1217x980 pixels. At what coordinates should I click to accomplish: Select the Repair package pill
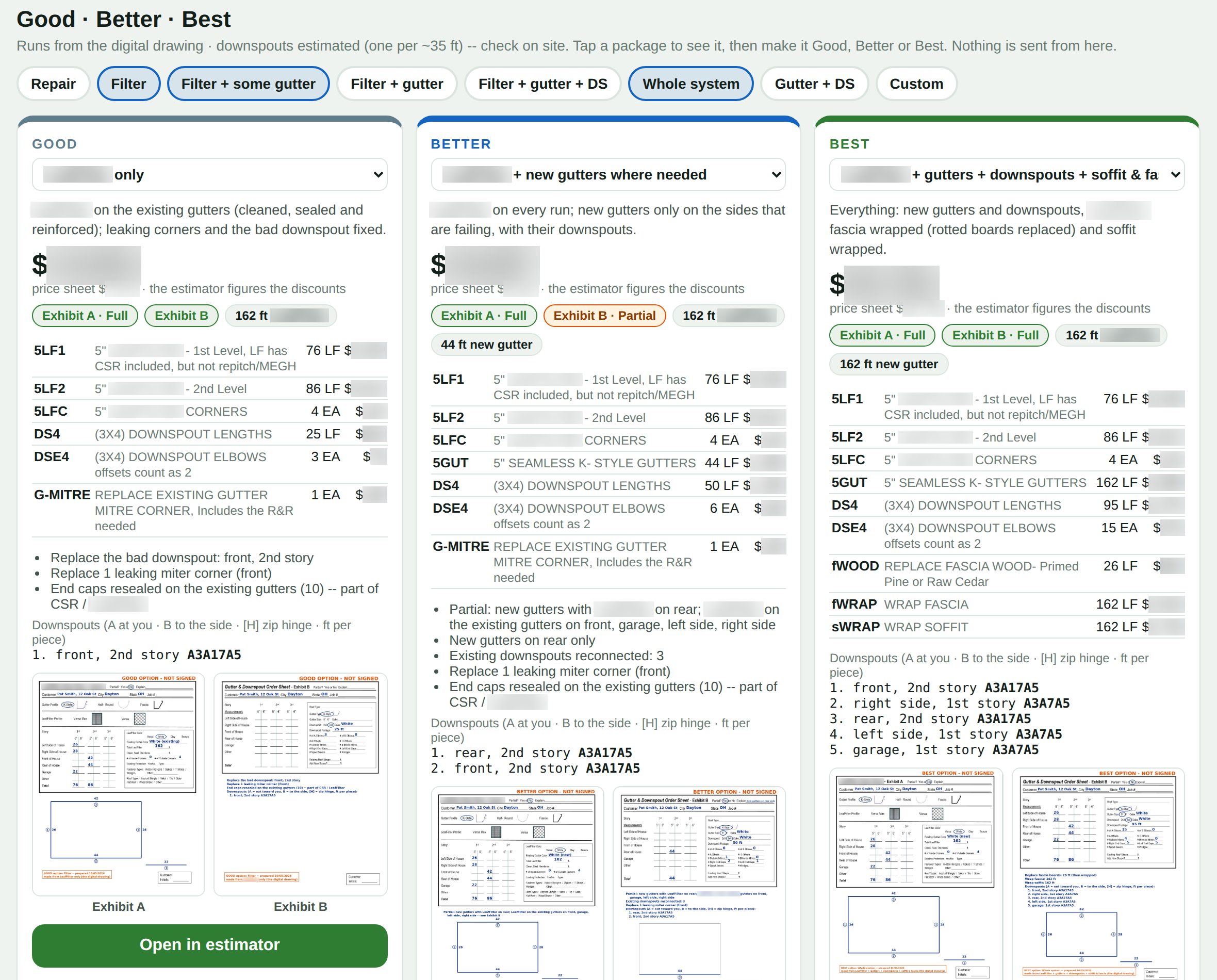(53, 84)
